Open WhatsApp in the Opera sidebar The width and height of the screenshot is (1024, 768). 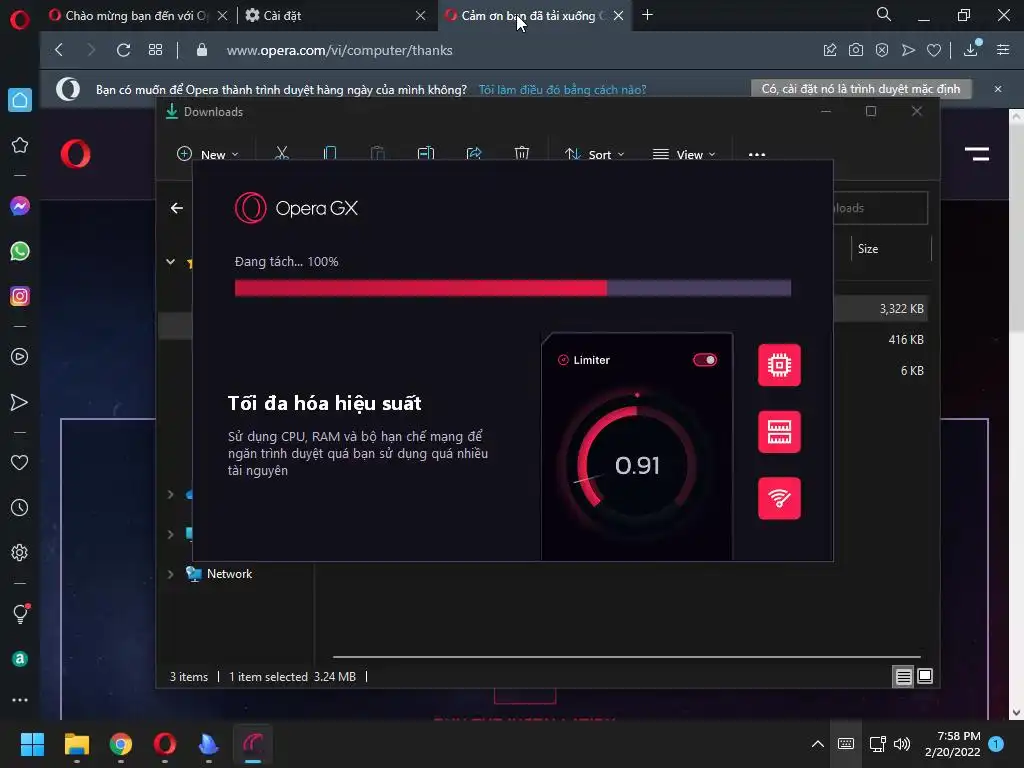[20, 251]
